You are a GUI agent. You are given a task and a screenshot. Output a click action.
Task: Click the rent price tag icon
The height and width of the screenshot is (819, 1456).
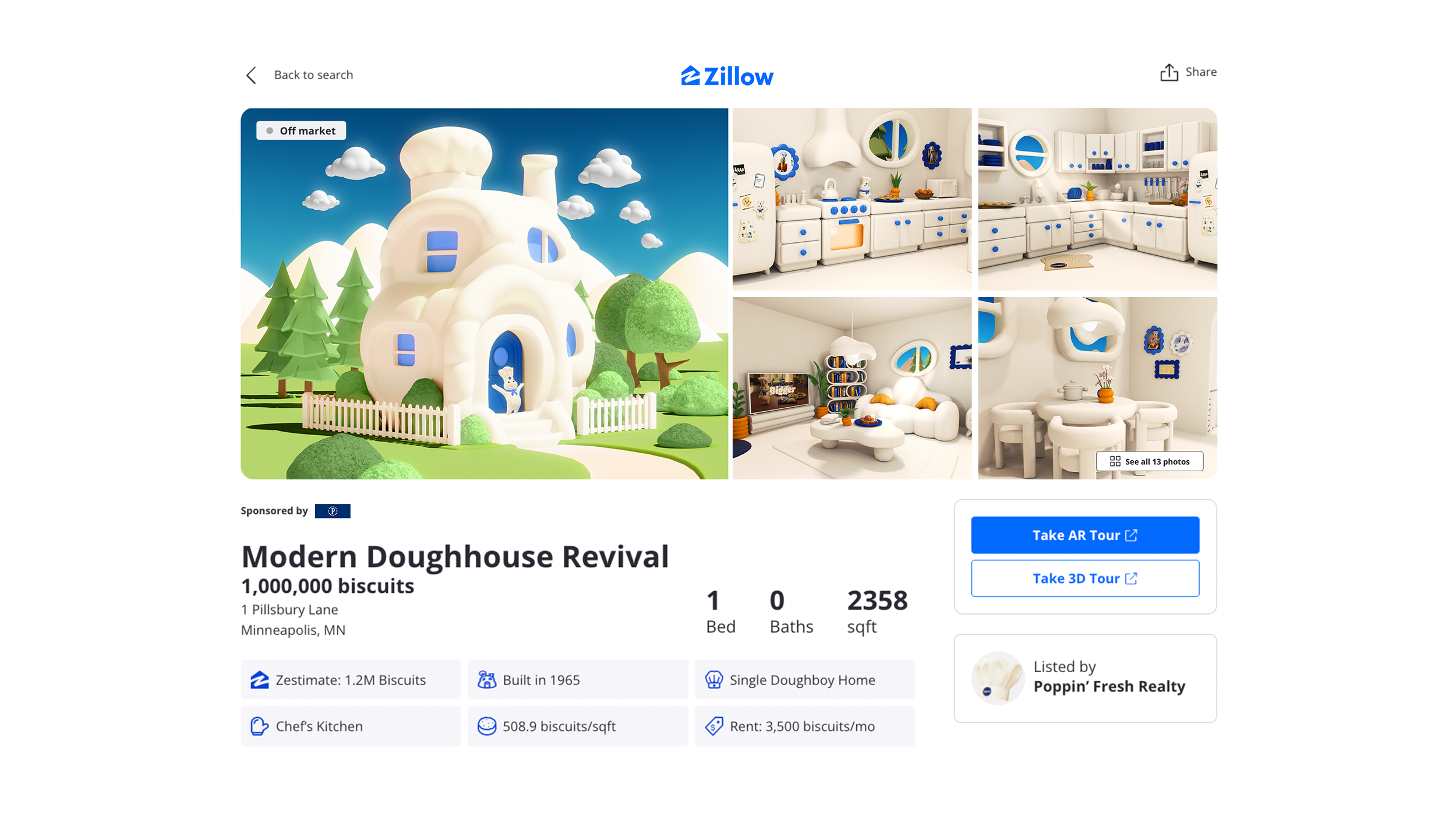[714, 726]
